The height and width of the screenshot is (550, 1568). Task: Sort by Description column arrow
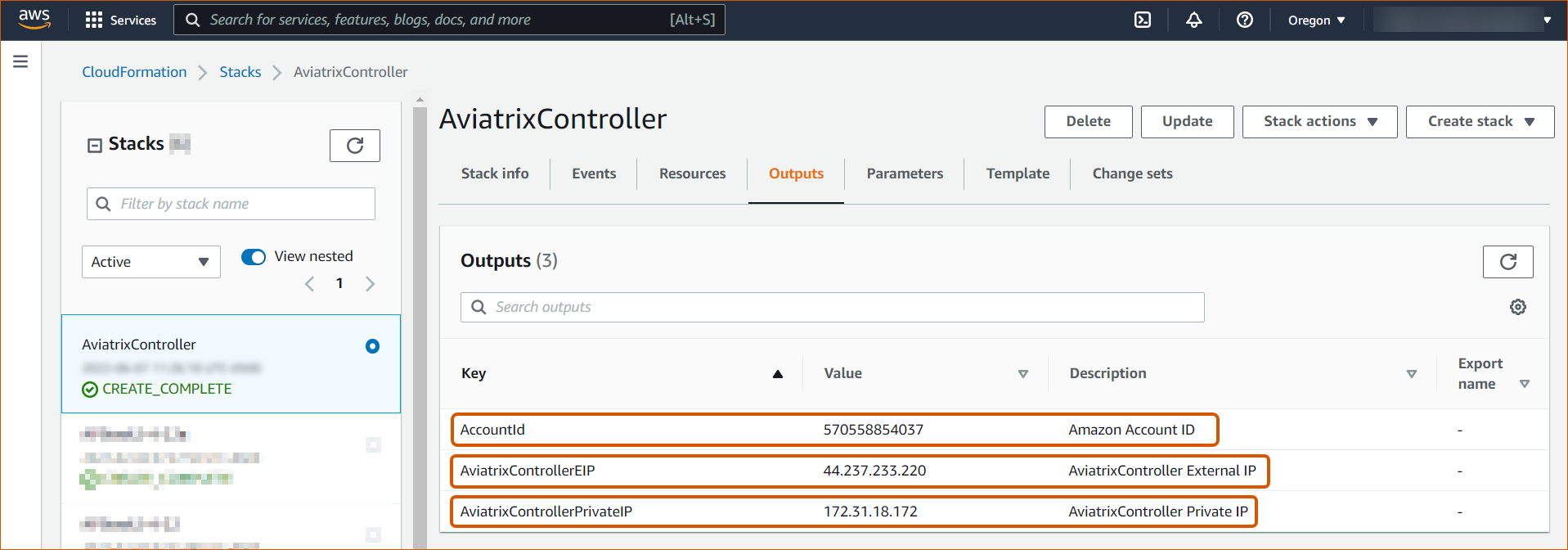(1411, 374)
